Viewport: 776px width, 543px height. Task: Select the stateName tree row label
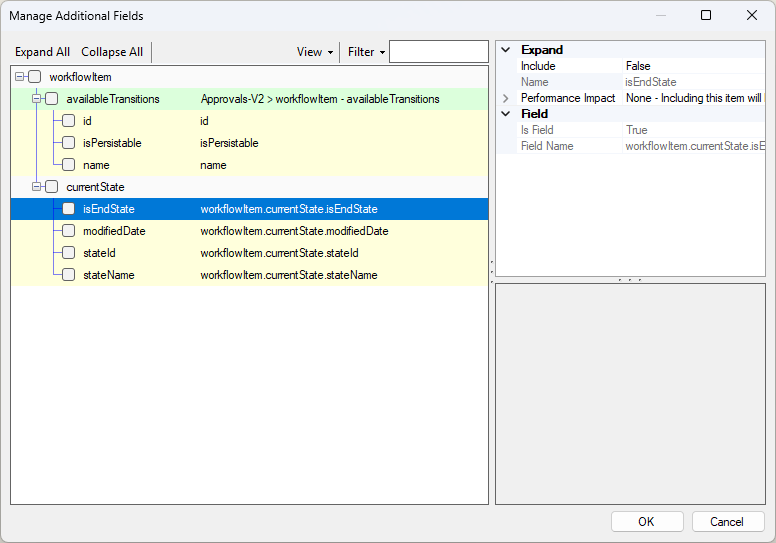click(x=108, y=275)
